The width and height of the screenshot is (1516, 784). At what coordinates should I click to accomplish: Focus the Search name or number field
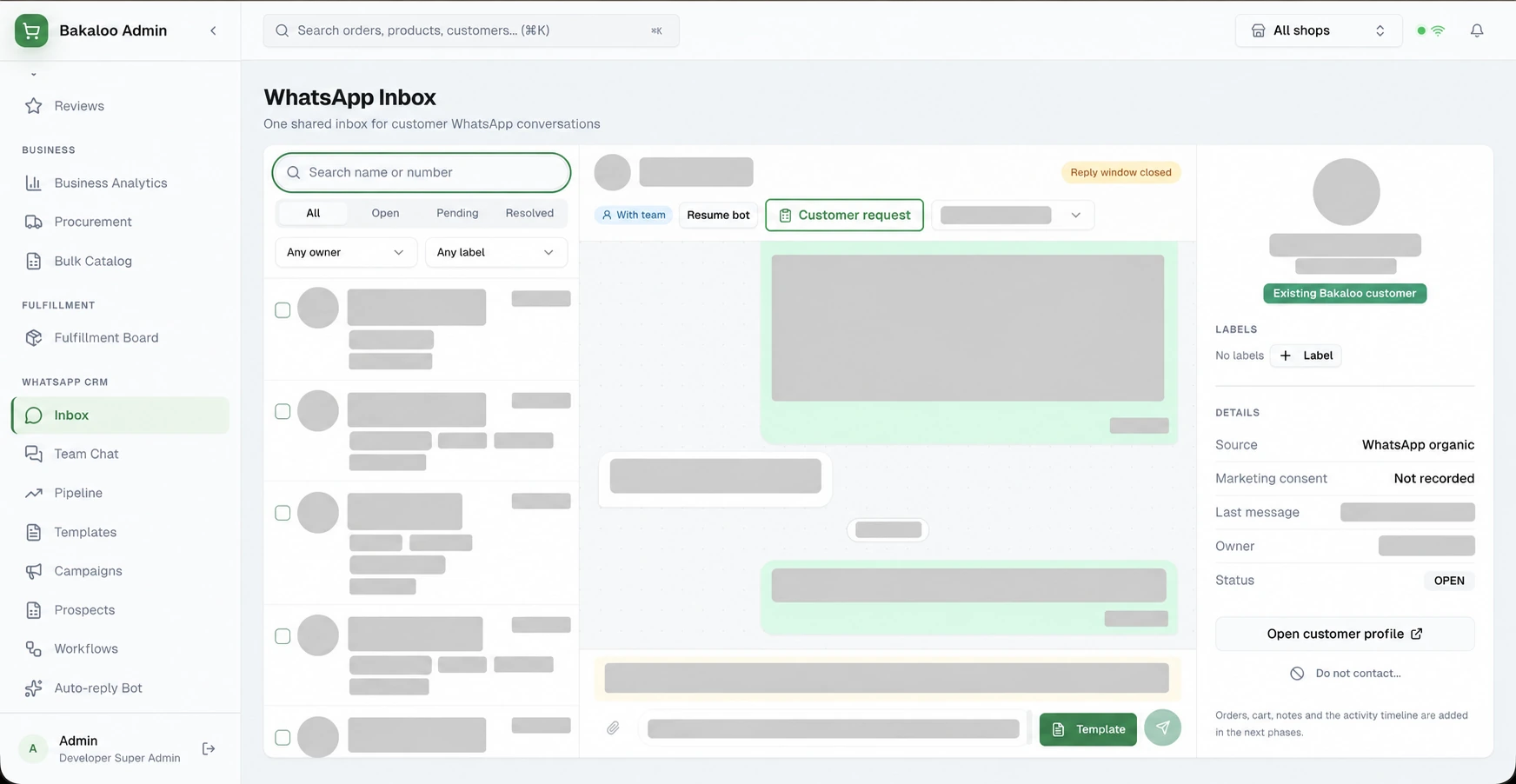[x=422, y=172]
